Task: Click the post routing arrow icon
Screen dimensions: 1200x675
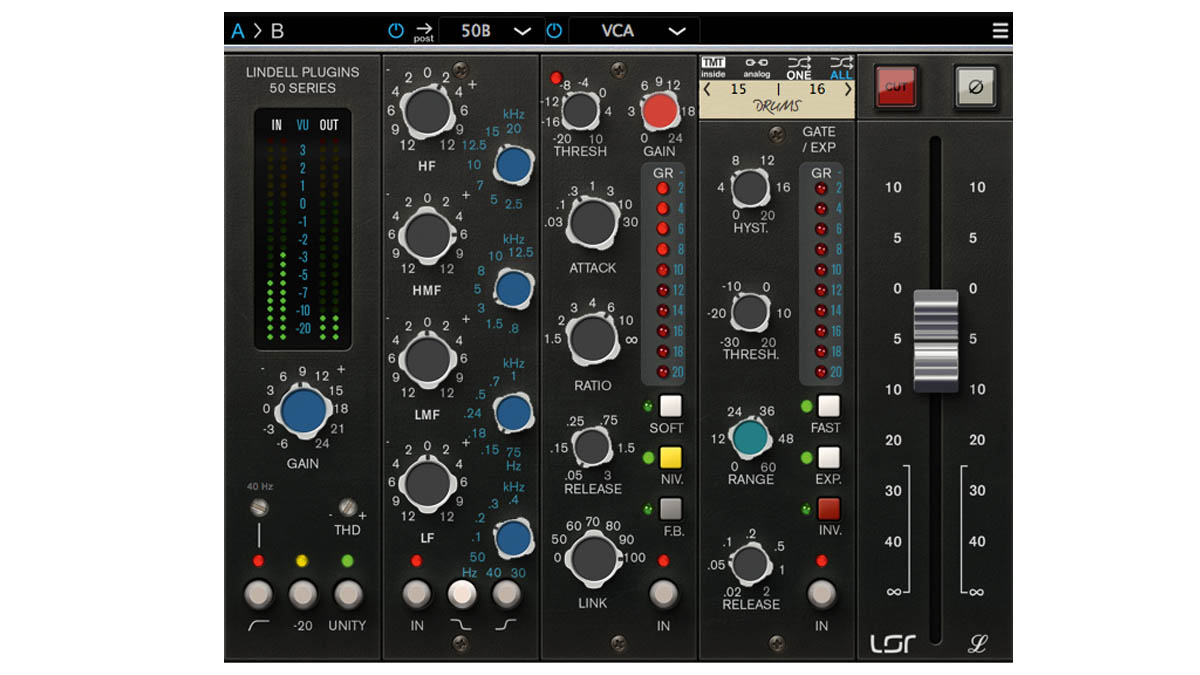Action: pos(423,31)
